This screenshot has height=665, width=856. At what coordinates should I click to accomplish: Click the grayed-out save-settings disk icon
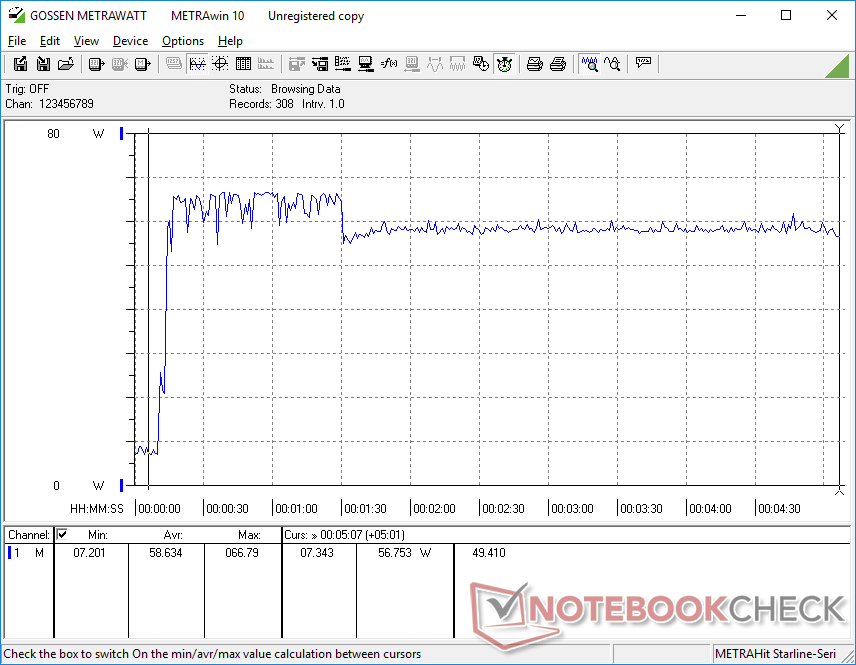(x=296, y=64)
